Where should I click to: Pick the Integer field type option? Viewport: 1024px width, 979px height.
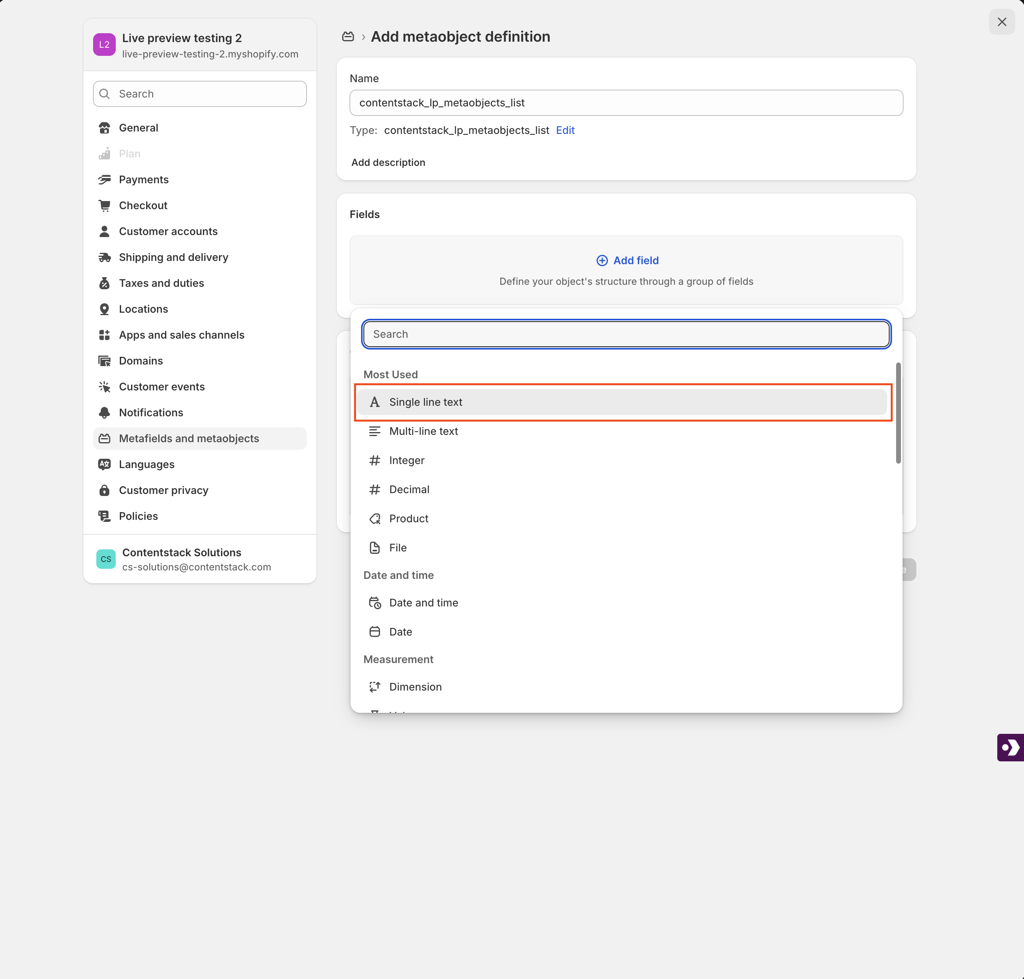(x=406, y=460)
